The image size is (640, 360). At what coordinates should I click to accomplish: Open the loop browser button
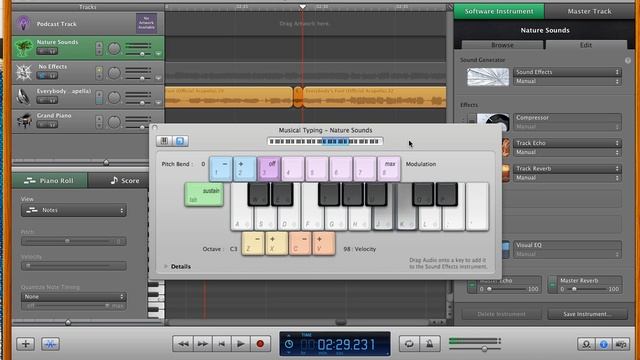pyautogui.click(x=586, y=344)
